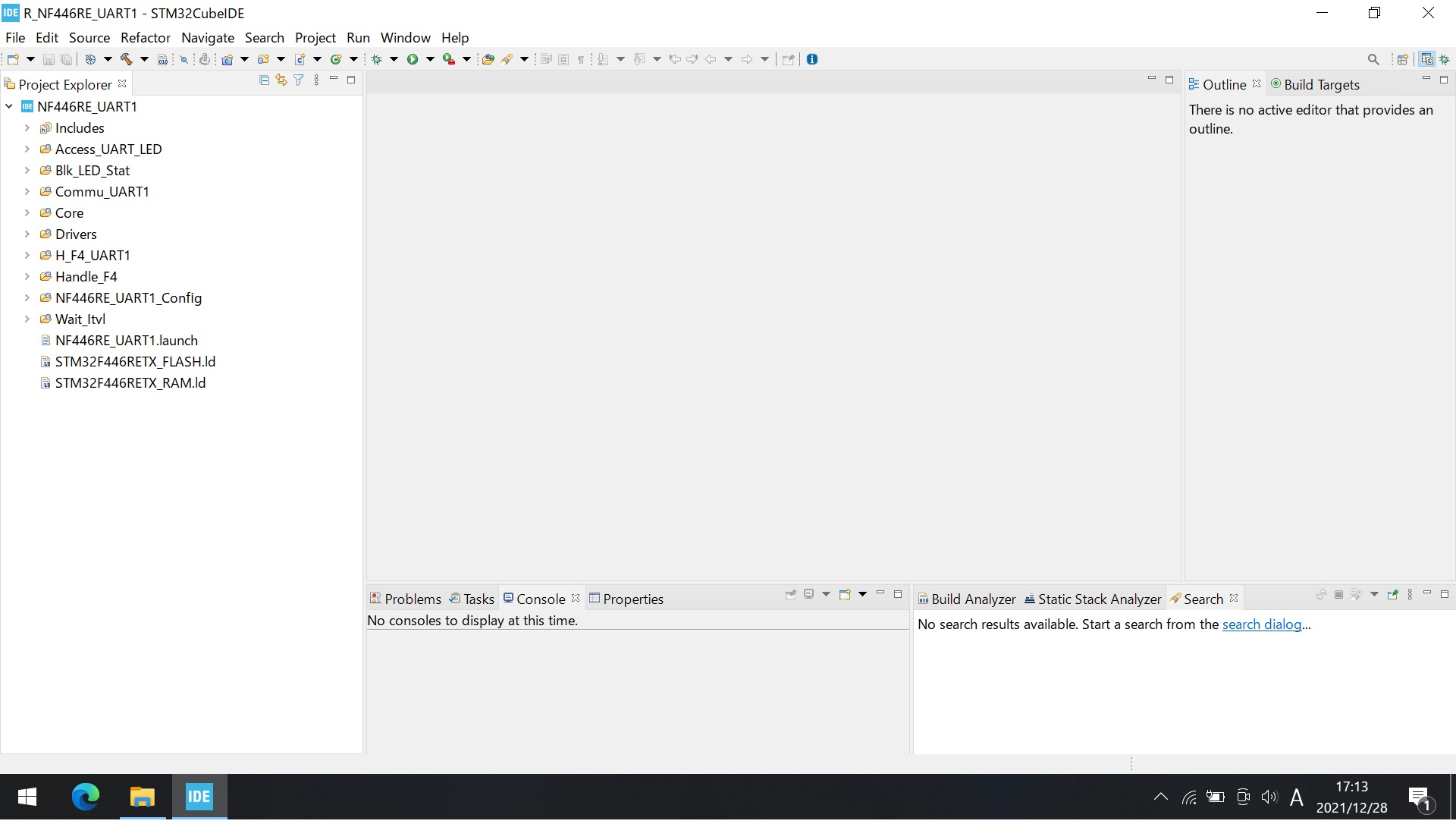Click the blue Information Center icon
This screenshot has width=1456, height=824.
pyautogui.click(x=812, y=59)
